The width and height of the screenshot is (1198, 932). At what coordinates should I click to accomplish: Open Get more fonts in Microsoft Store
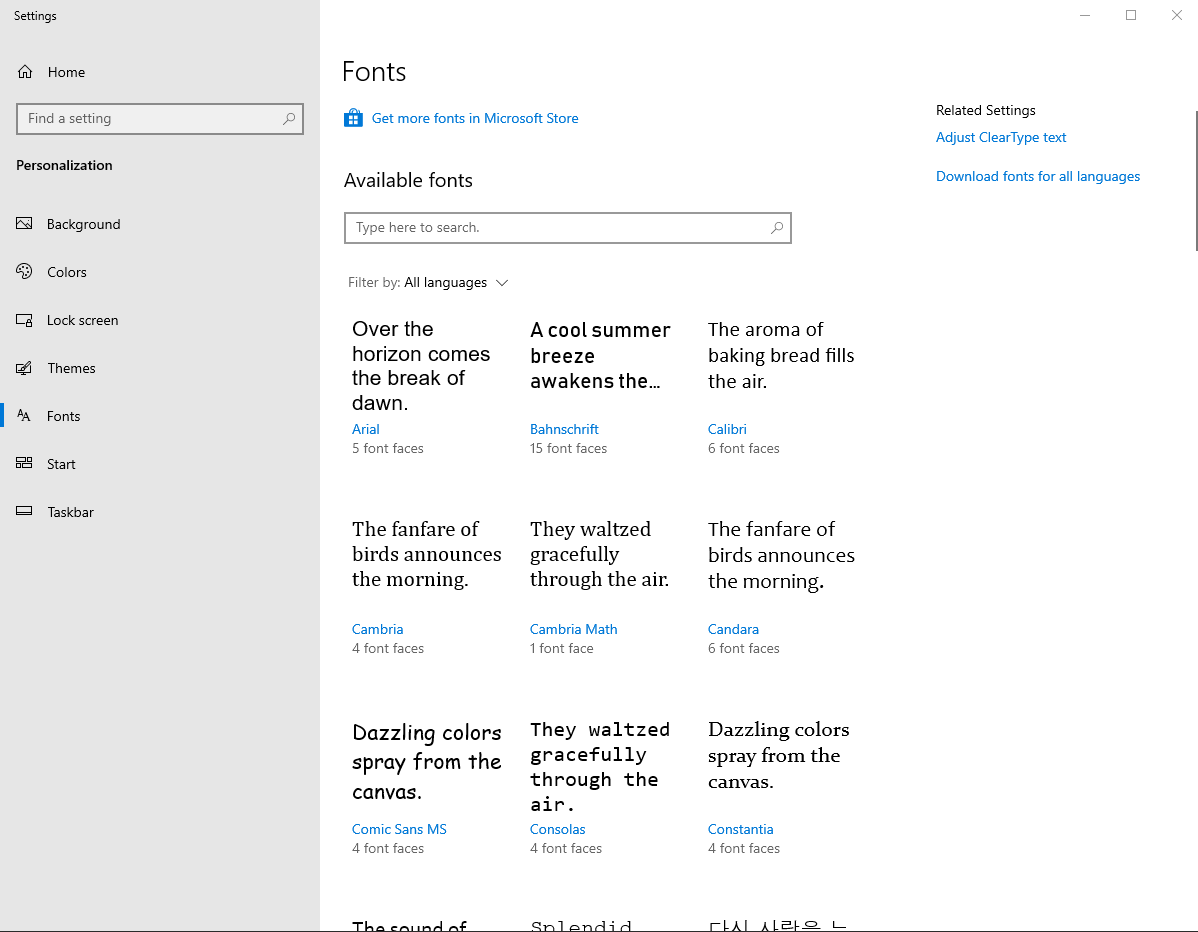tap(474, 118)
